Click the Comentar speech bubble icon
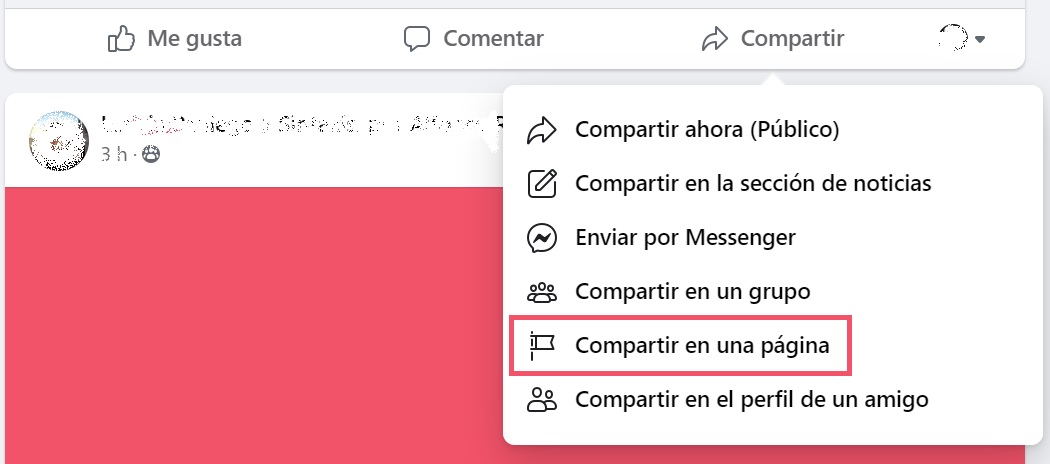The image size is (1050, 464). click(416, 39)
